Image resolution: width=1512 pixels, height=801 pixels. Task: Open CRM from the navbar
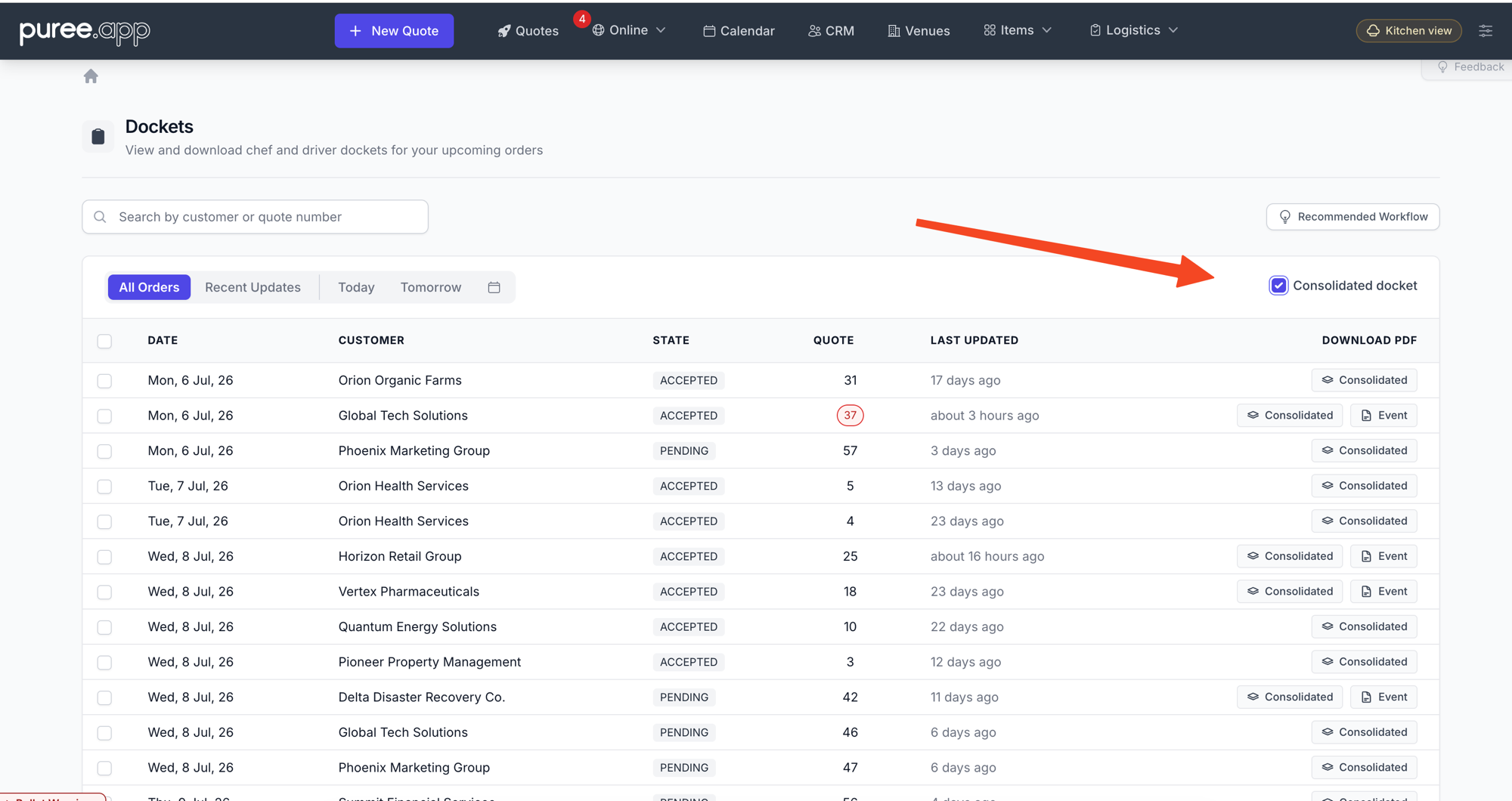[831, 31]
